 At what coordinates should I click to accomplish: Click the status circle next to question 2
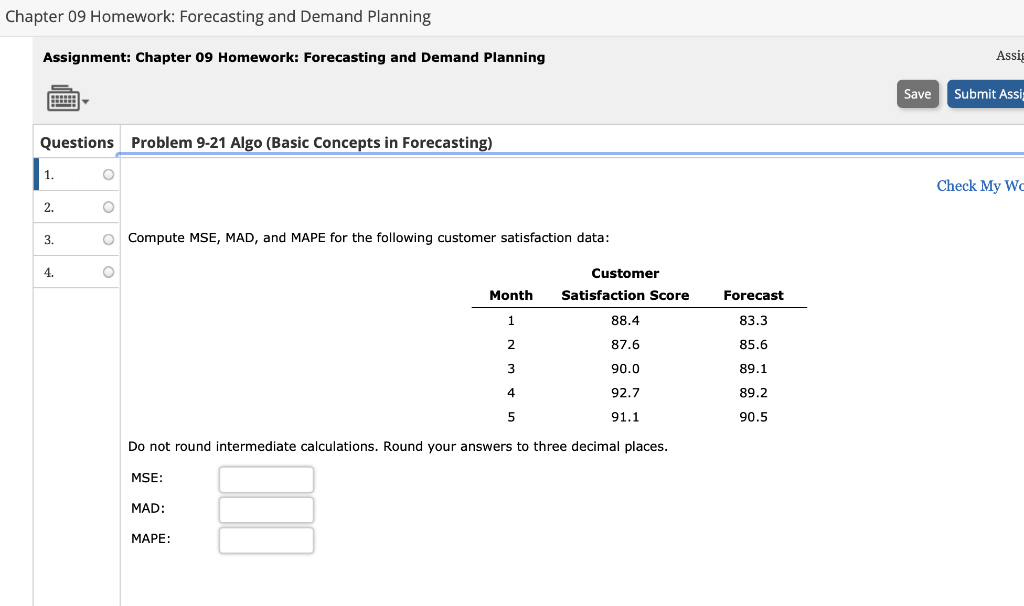[x=107, y=207]
